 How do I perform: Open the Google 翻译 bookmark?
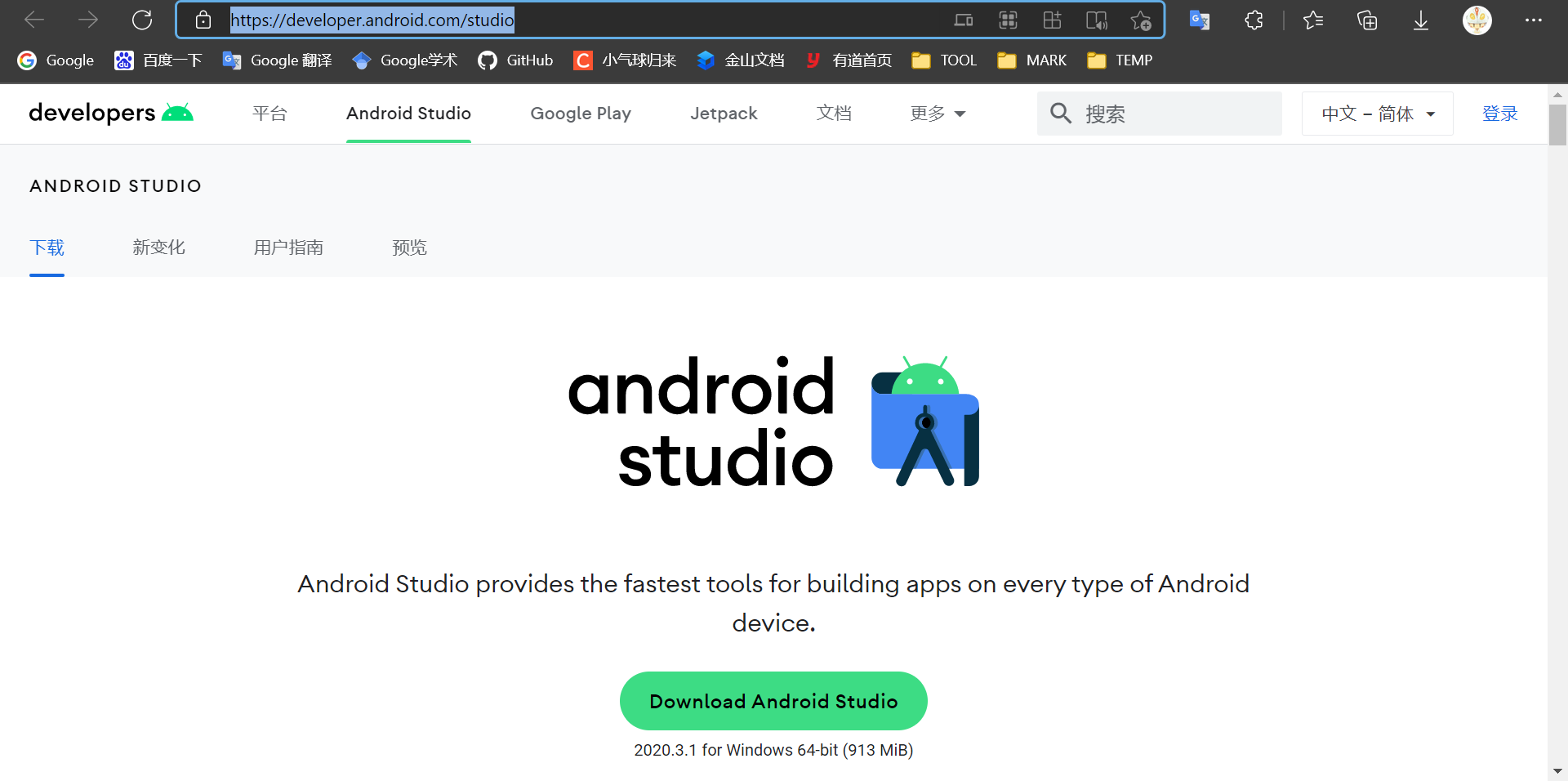[277, 60]
